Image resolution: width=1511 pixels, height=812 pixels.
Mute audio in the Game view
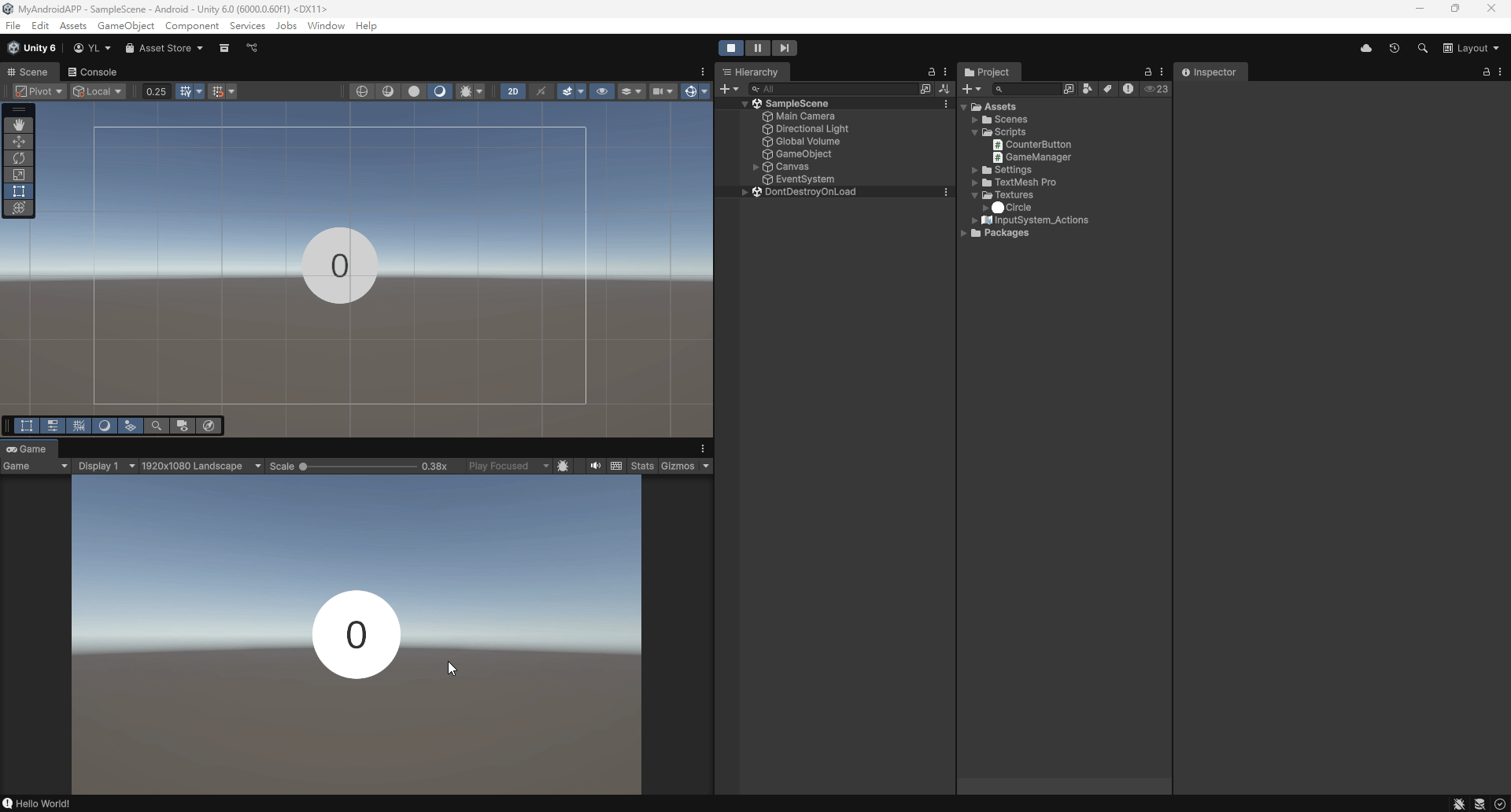tap(596, 466)
